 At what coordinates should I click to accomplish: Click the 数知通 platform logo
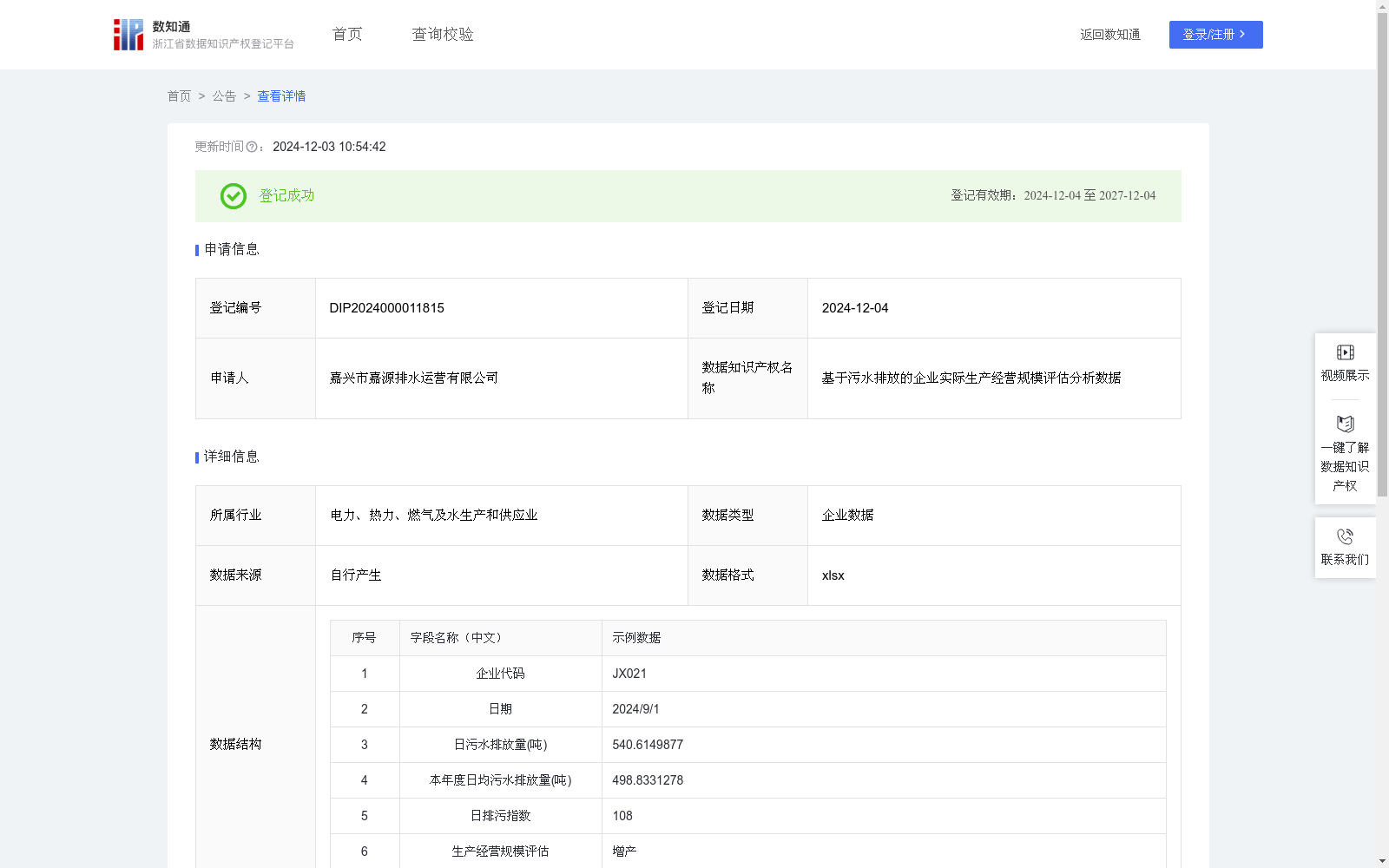[x=203, y=35]
